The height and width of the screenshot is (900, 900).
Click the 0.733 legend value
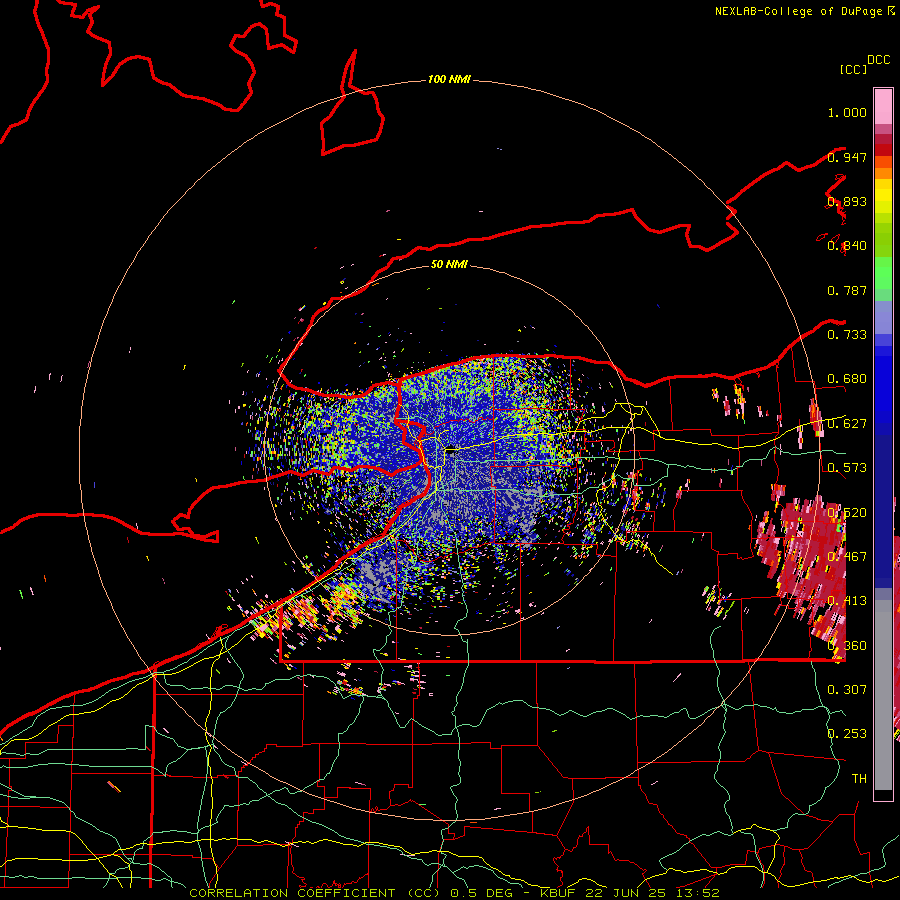coord(847,335)
